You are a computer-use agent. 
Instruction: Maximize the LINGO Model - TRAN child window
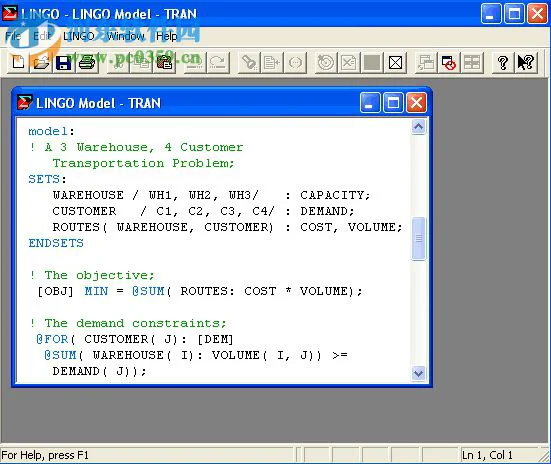[393, 103]
